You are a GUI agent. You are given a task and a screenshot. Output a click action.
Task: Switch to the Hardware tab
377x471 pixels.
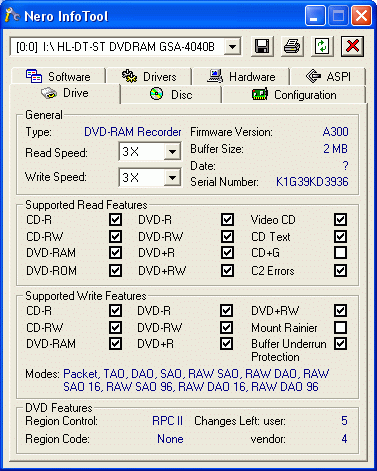click(x=241, y=76)
